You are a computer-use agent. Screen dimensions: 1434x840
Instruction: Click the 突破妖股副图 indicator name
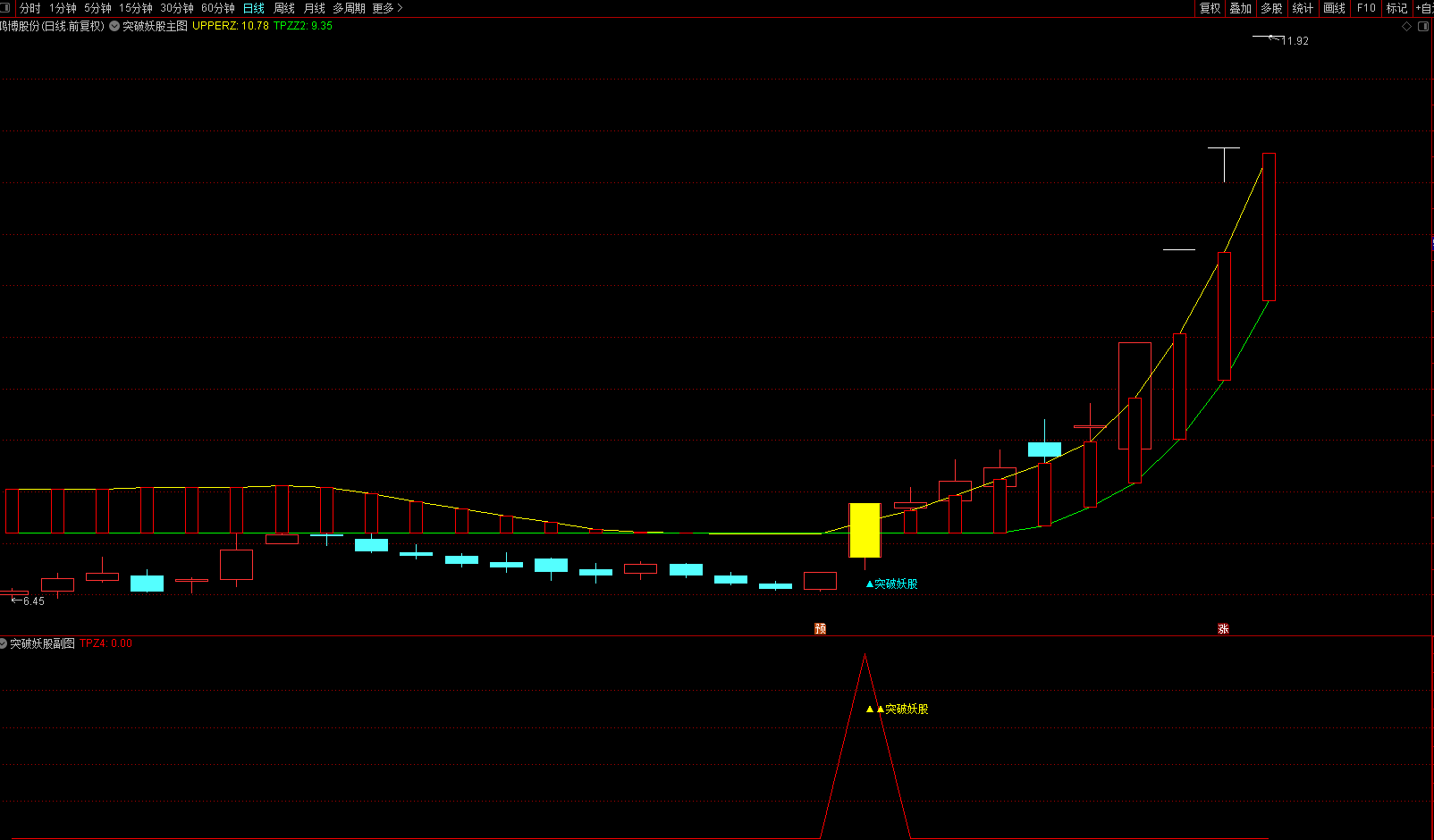click(x=42, y=643)
